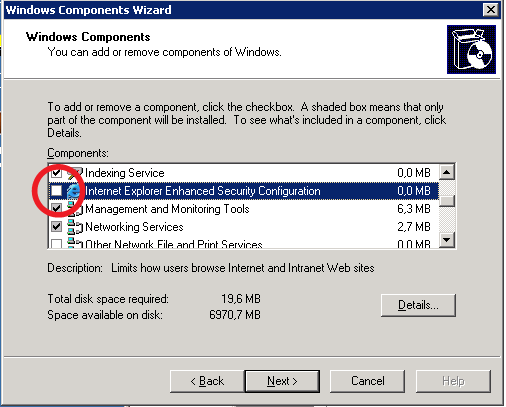This screenshot has height=407, width=506.
Task: Select the Networking Services list entry
Action: [243, 227]
